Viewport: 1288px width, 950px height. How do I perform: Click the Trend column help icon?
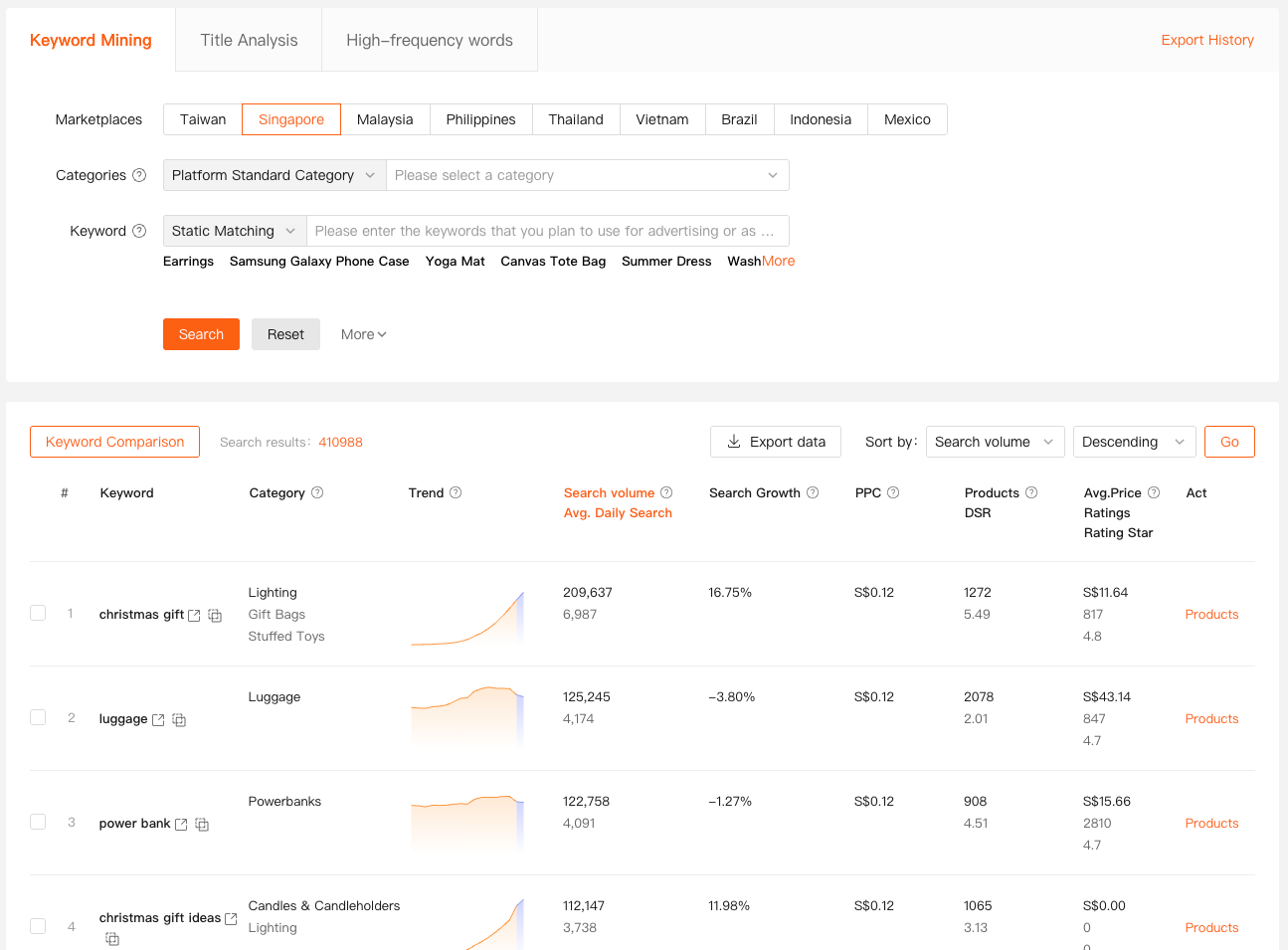(x=456, y=492)
